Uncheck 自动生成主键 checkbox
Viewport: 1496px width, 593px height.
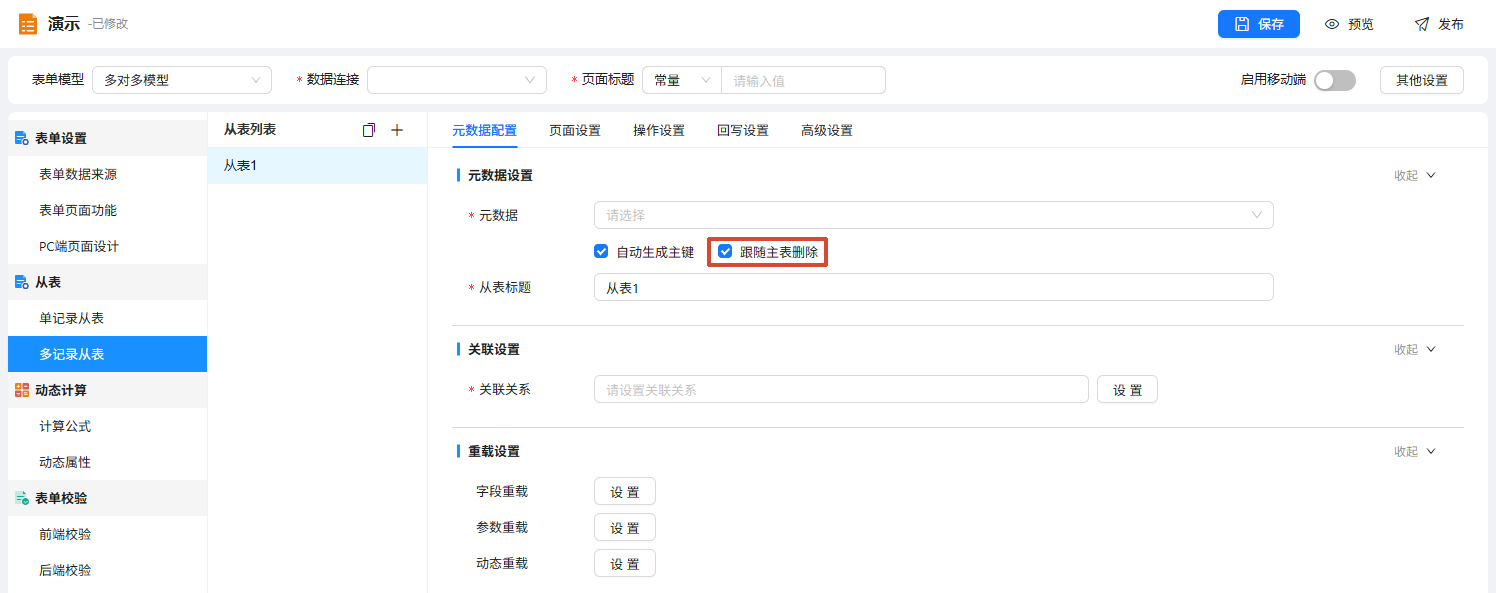click(x=601, y=252)
